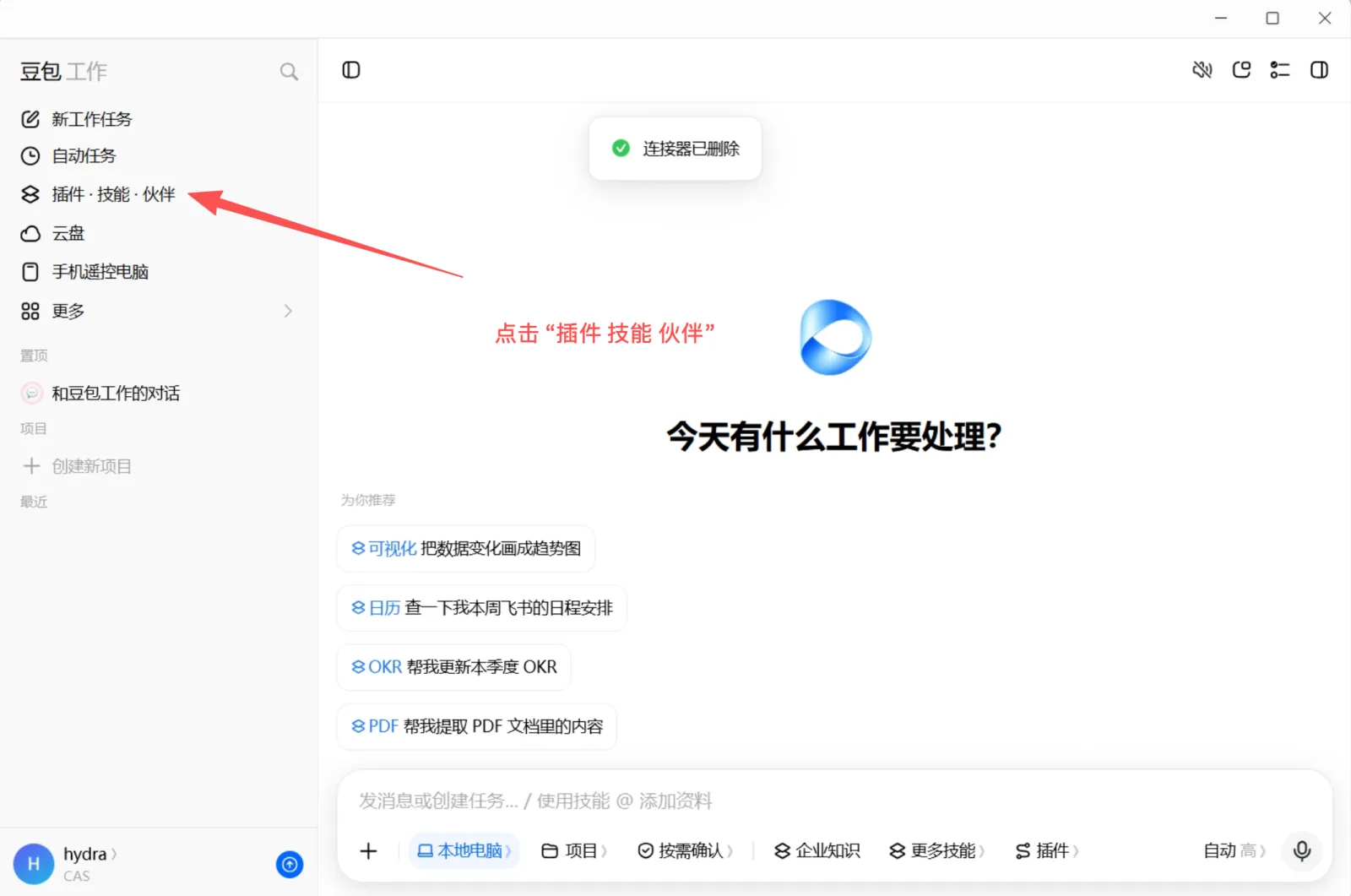Viewport: 1351px width, 896px height.
Task: Click the new window icon beside mute
Action: click(x=1241, y=70)
